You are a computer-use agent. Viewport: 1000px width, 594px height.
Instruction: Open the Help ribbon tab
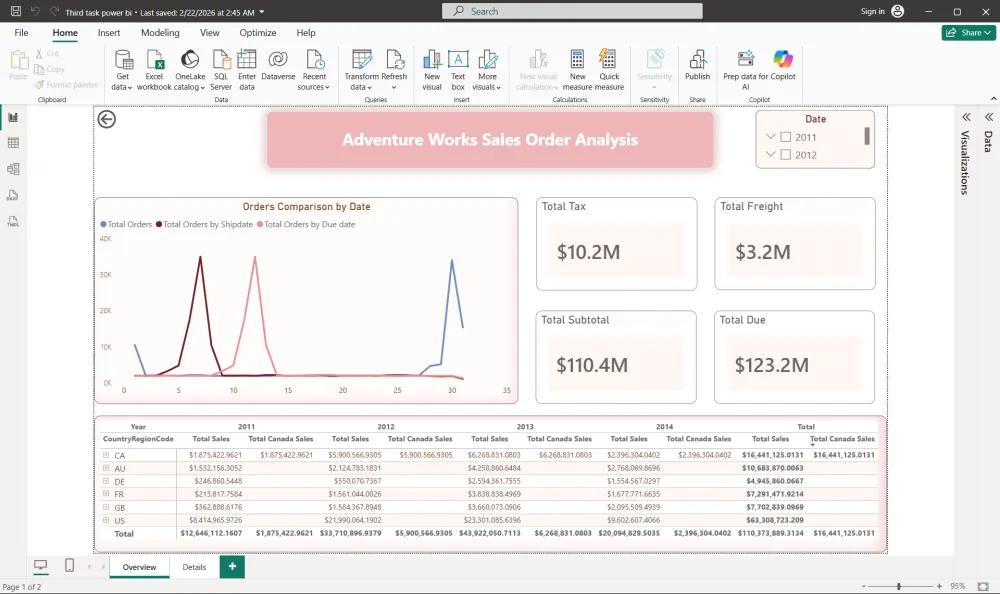[x=305, y=33]
